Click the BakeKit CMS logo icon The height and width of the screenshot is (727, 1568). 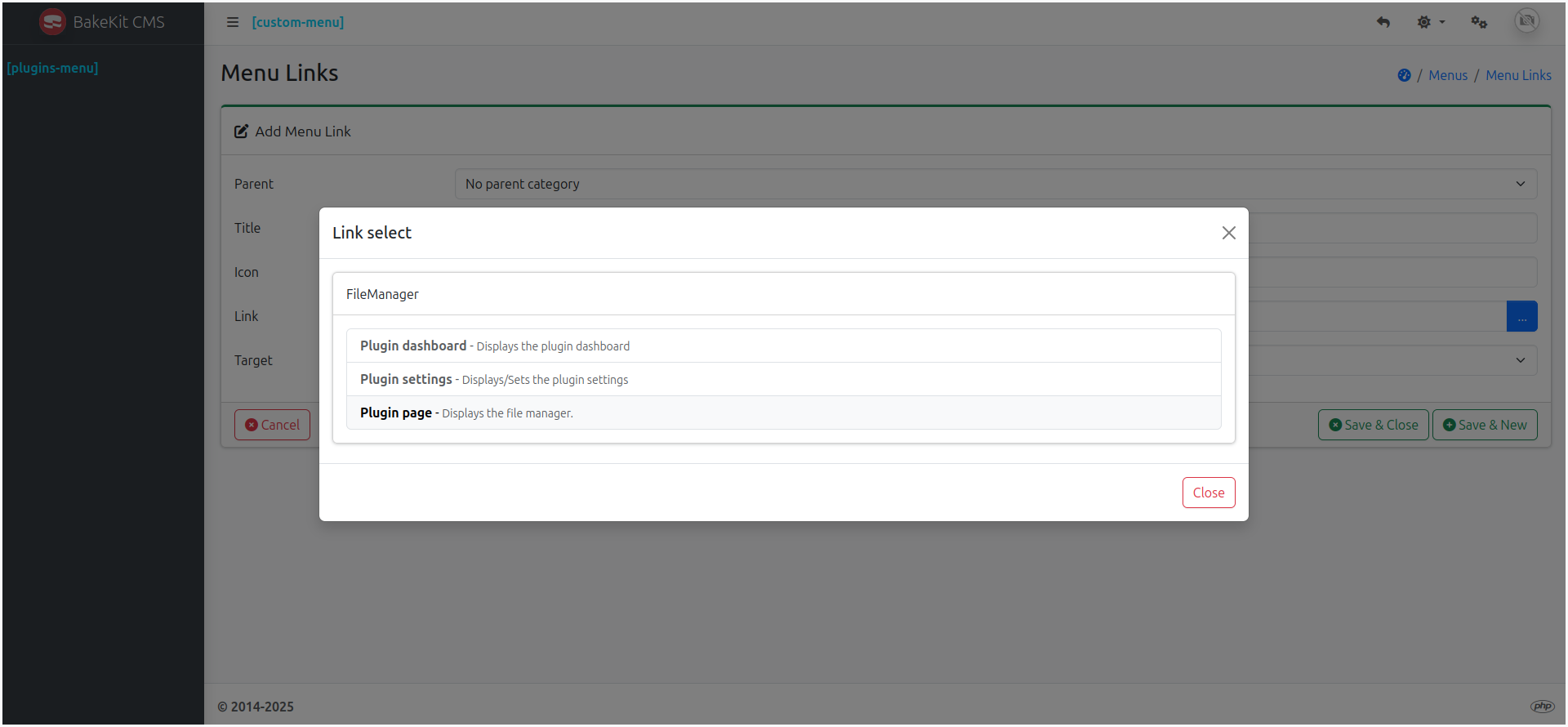pyautogui.click(x=52, y=22)
